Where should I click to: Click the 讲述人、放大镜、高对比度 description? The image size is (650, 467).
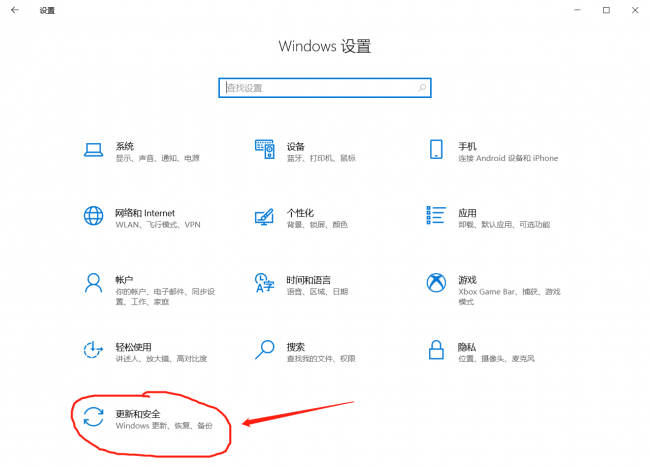(x=161, y=358)
